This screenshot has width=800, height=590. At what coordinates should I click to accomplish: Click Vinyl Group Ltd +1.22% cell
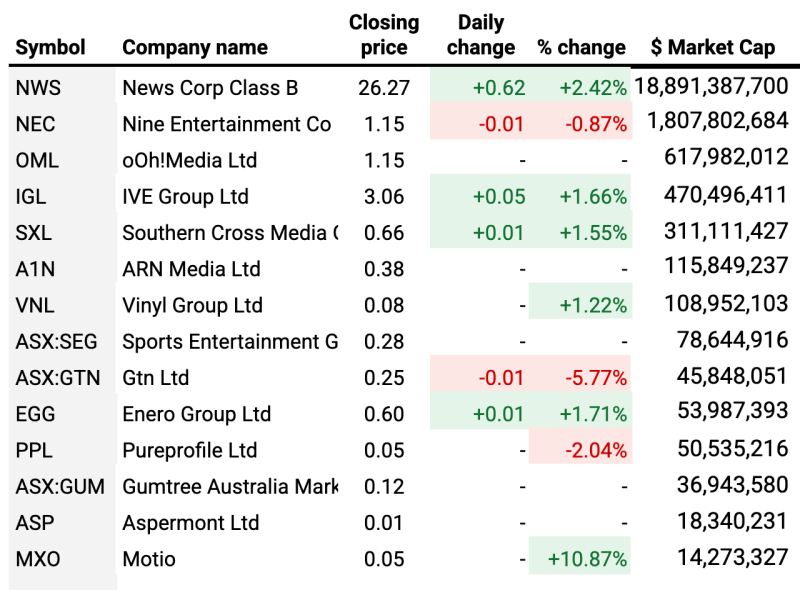[x=593, y=305]
